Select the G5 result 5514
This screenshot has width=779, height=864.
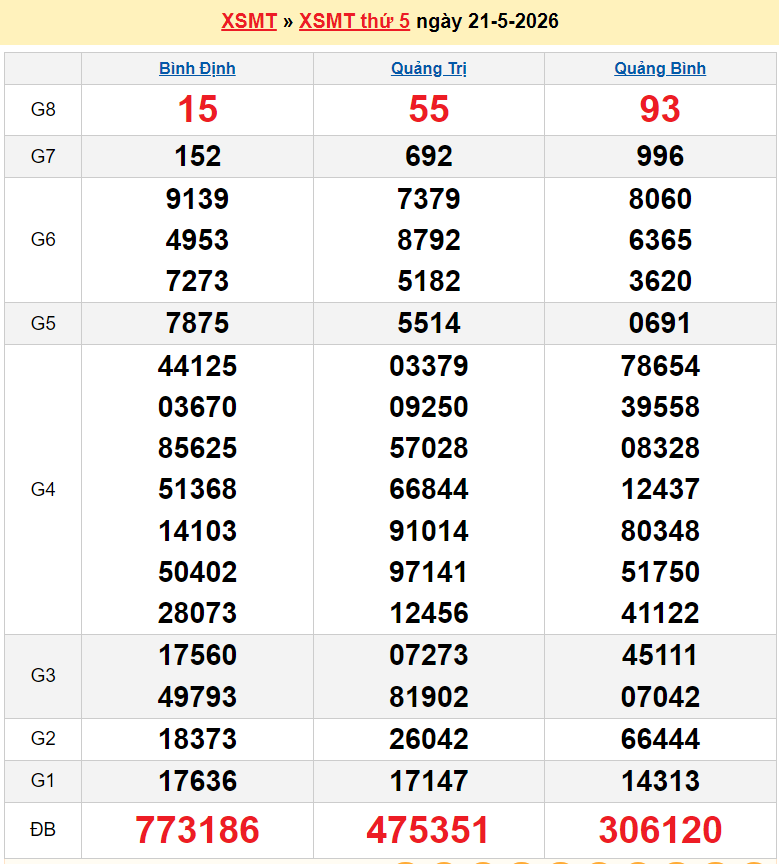(x=429, y=323)
